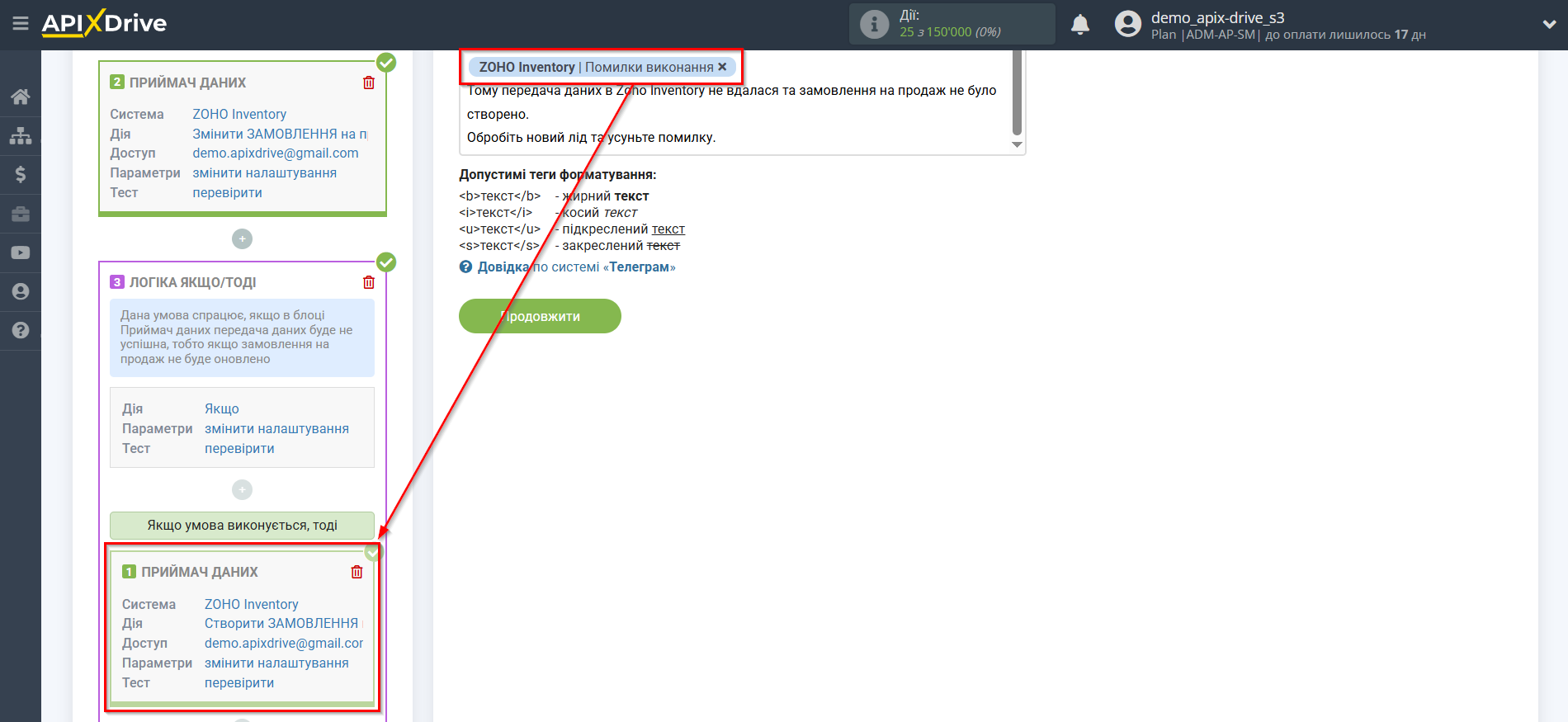Open demo.apixdrive@gmail.com access in block 2
This screenshot has width=1568, height=722.
tap(276, 153)
